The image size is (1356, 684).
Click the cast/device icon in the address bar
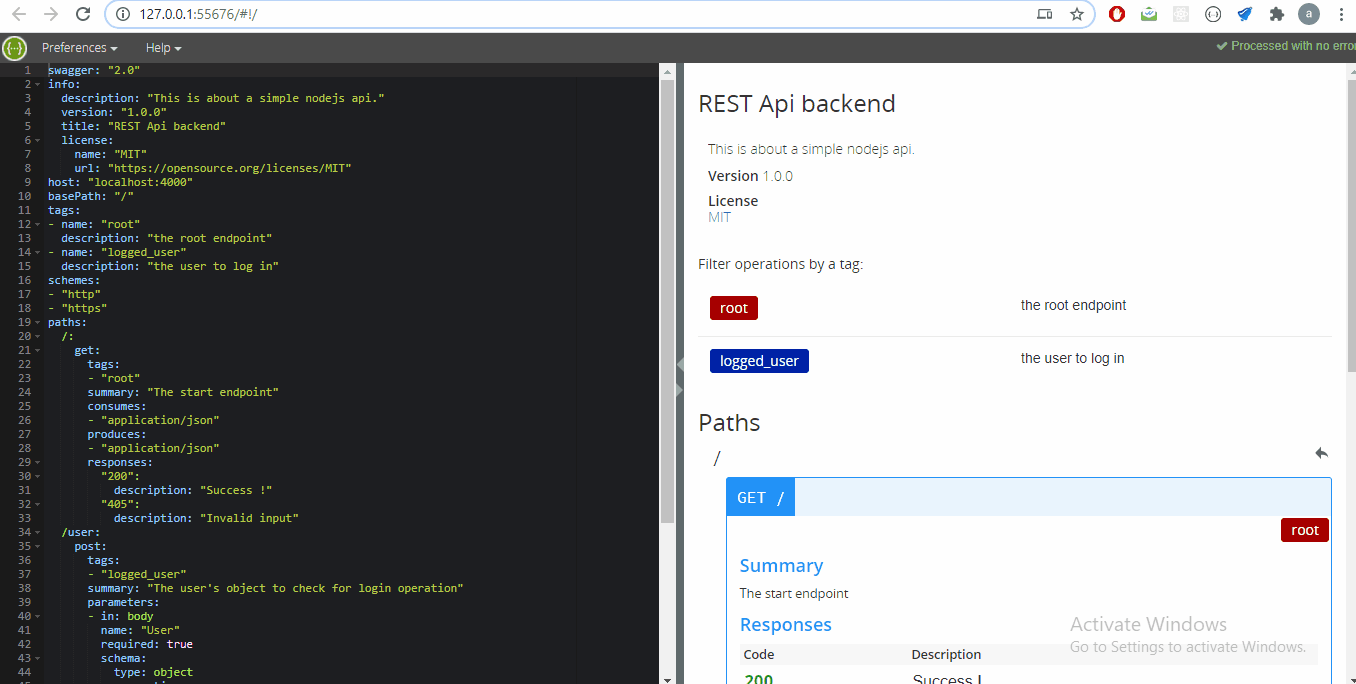coord(1044,14)
